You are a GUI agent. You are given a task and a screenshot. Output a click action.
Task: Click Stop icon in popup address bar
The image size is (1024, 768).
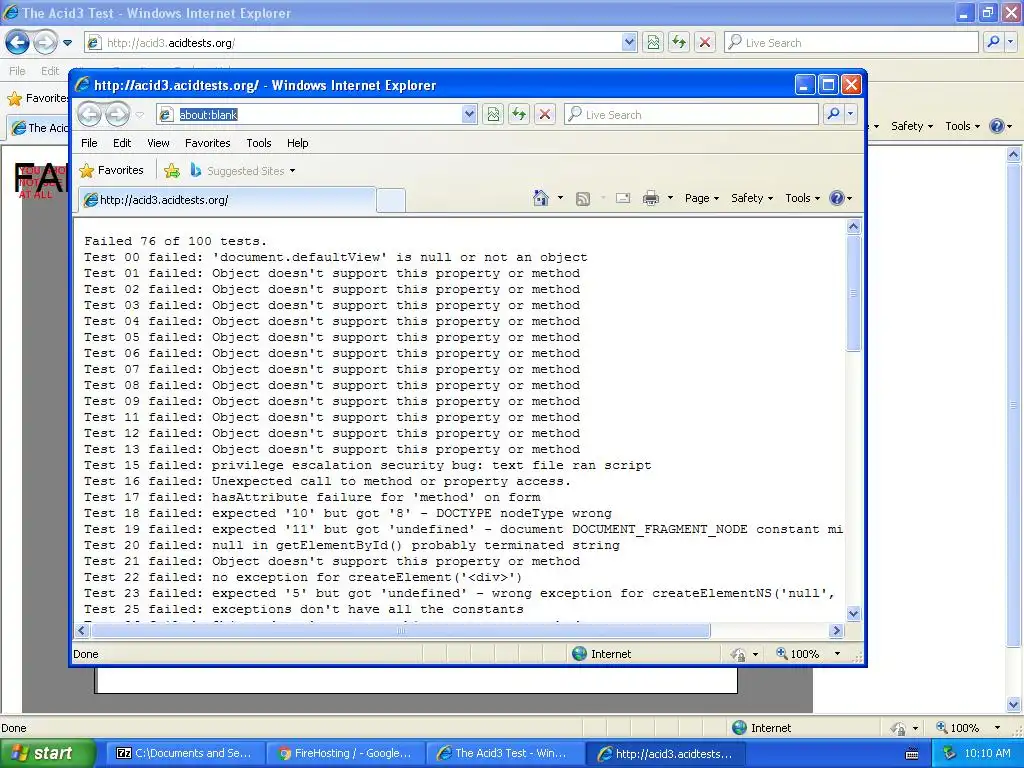coord(545,114)
